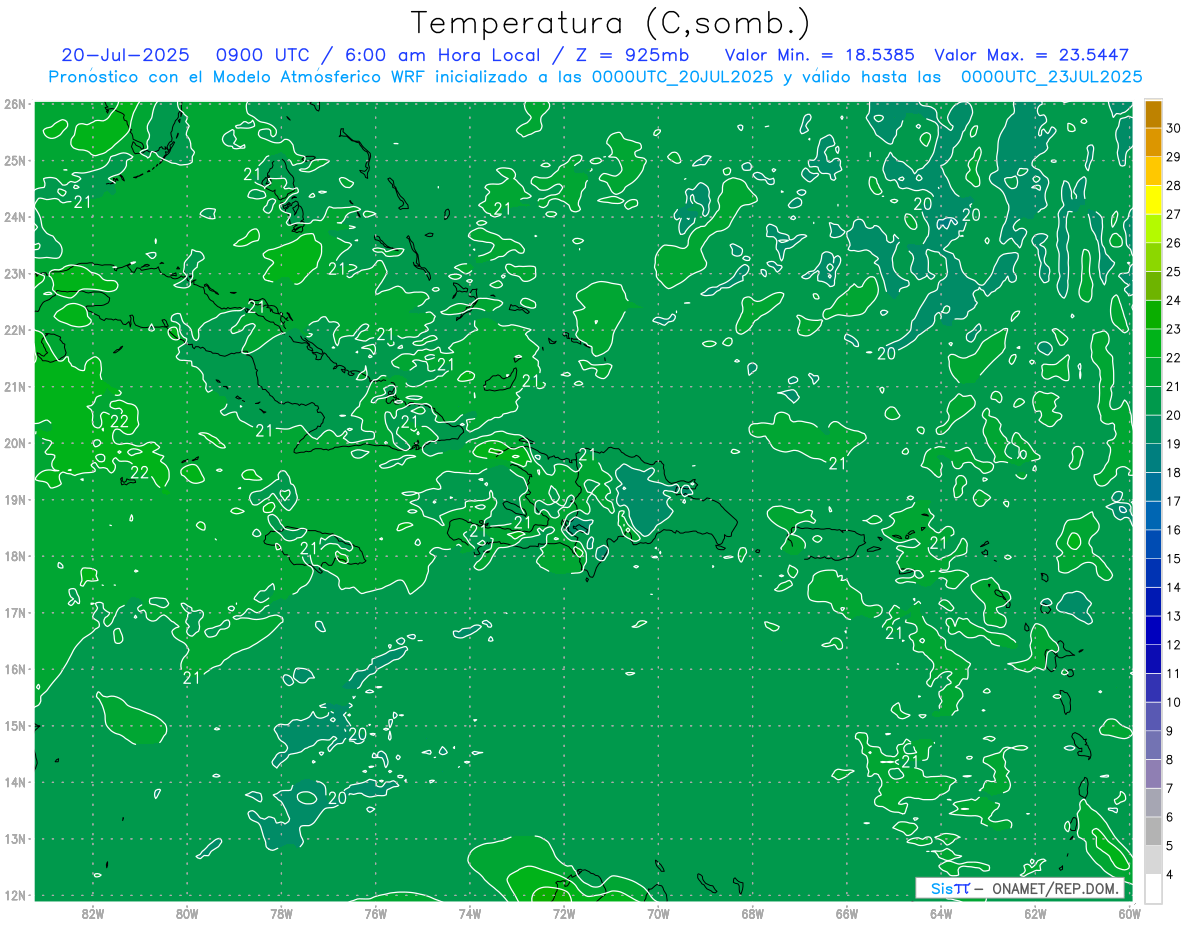This screenshot has width=1200, height=927.
Task: Click the color scale label 14
Action: [1173, 587]
